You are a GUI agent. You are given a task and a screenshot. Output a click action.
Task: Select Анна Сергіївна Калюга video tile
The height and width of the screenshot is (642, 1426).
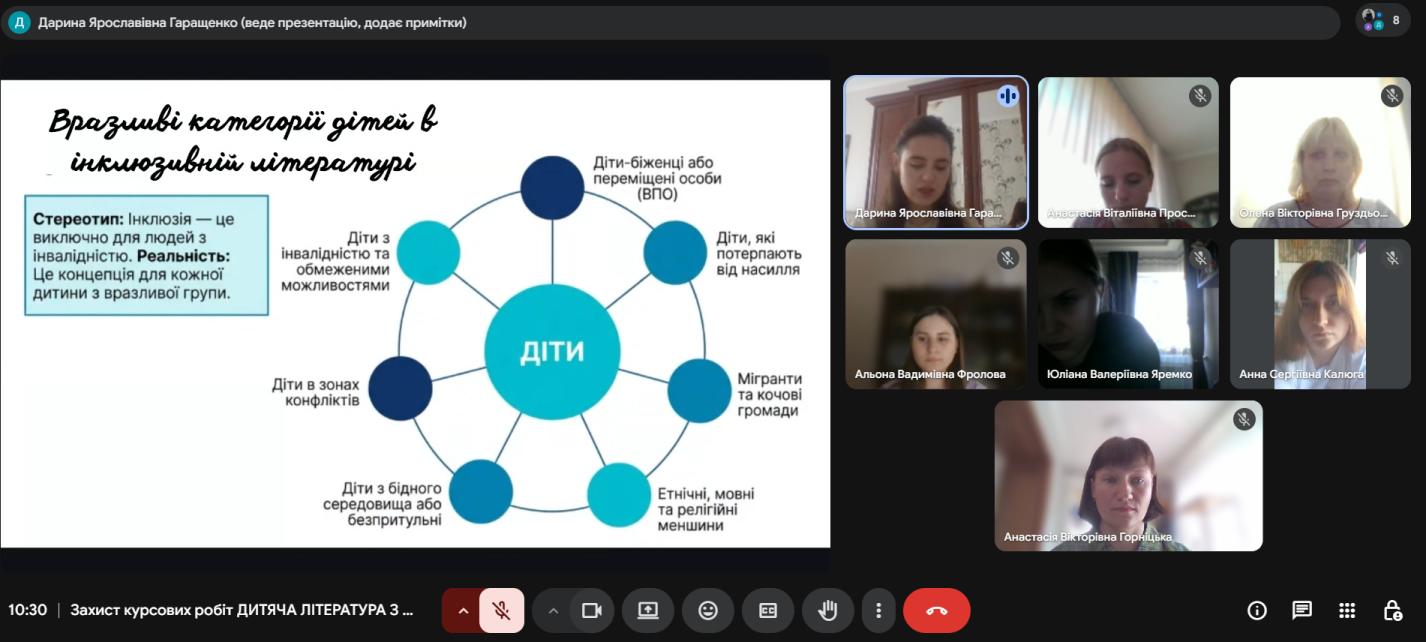1320,314
